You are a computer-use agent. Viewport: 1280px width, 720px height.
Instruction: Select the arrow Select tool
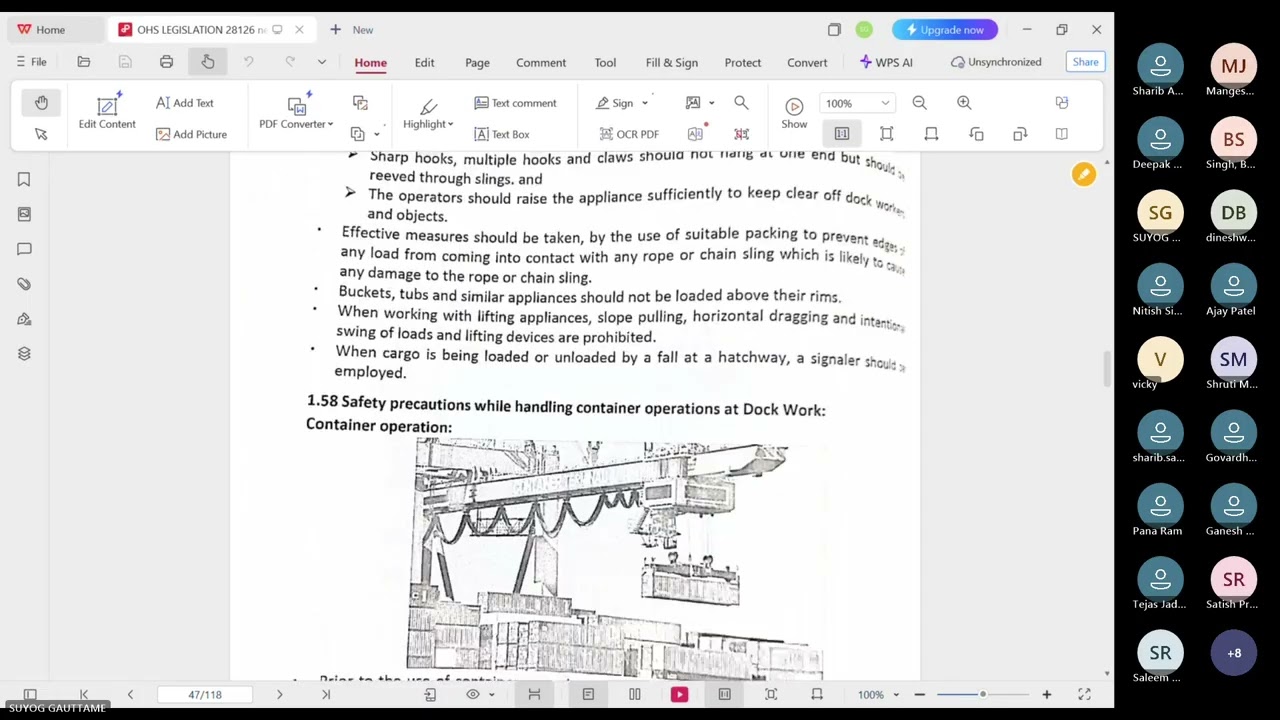[x=41, y=134]
